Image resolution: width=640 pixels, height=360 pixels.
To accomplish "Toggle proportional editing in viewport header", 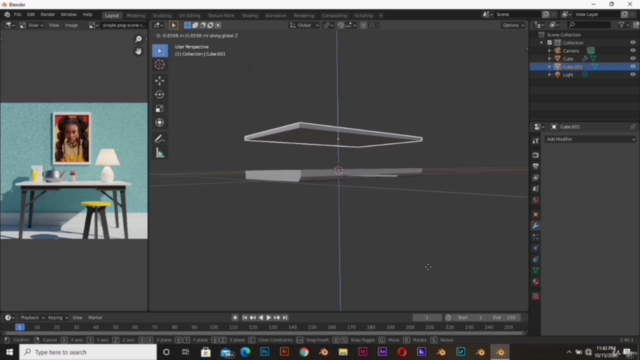I will (363, 25).
